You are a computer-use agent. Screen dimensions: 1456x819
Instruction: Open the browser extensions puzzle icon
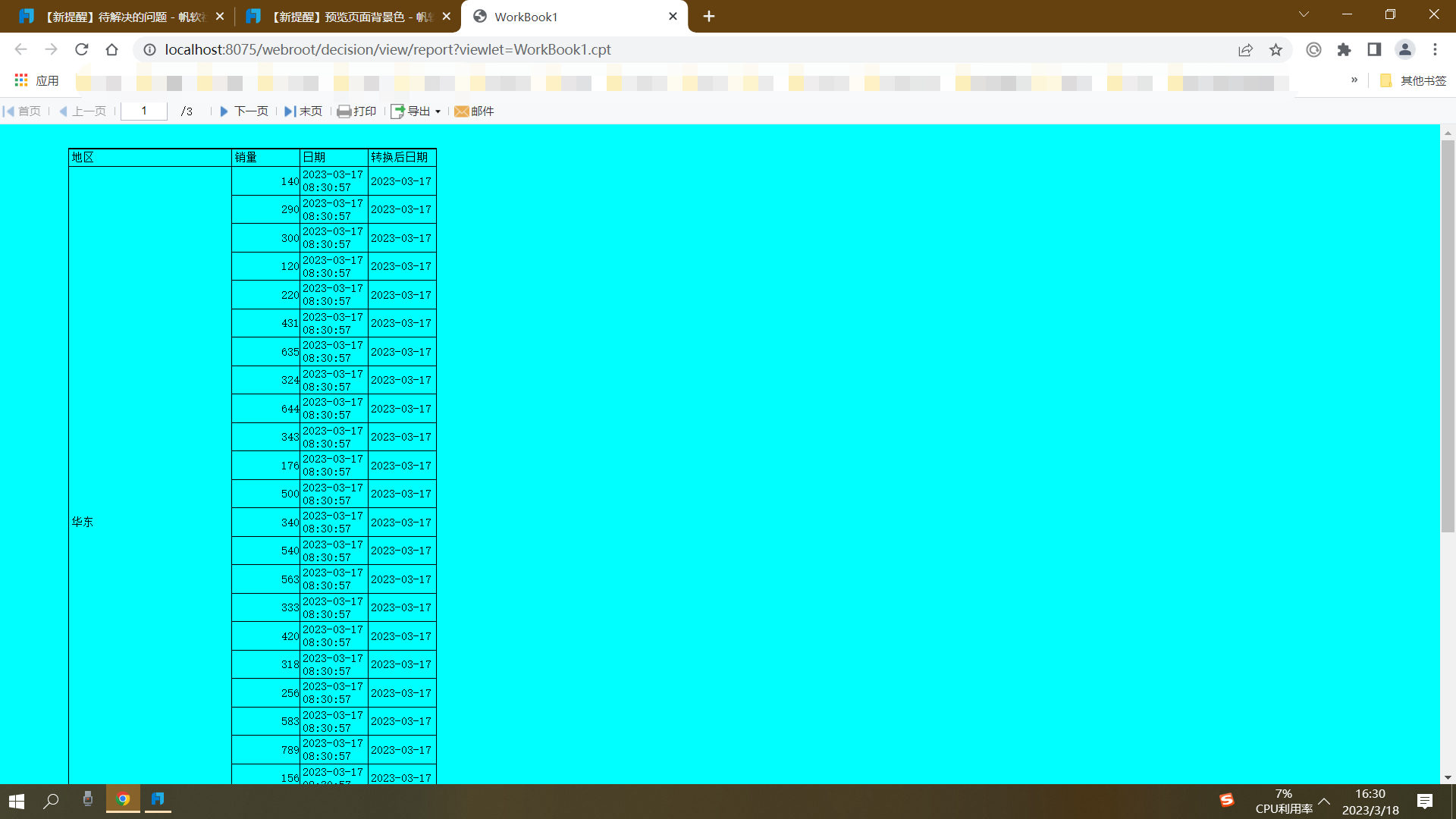pyautogui.click(x=1344, y=49)
